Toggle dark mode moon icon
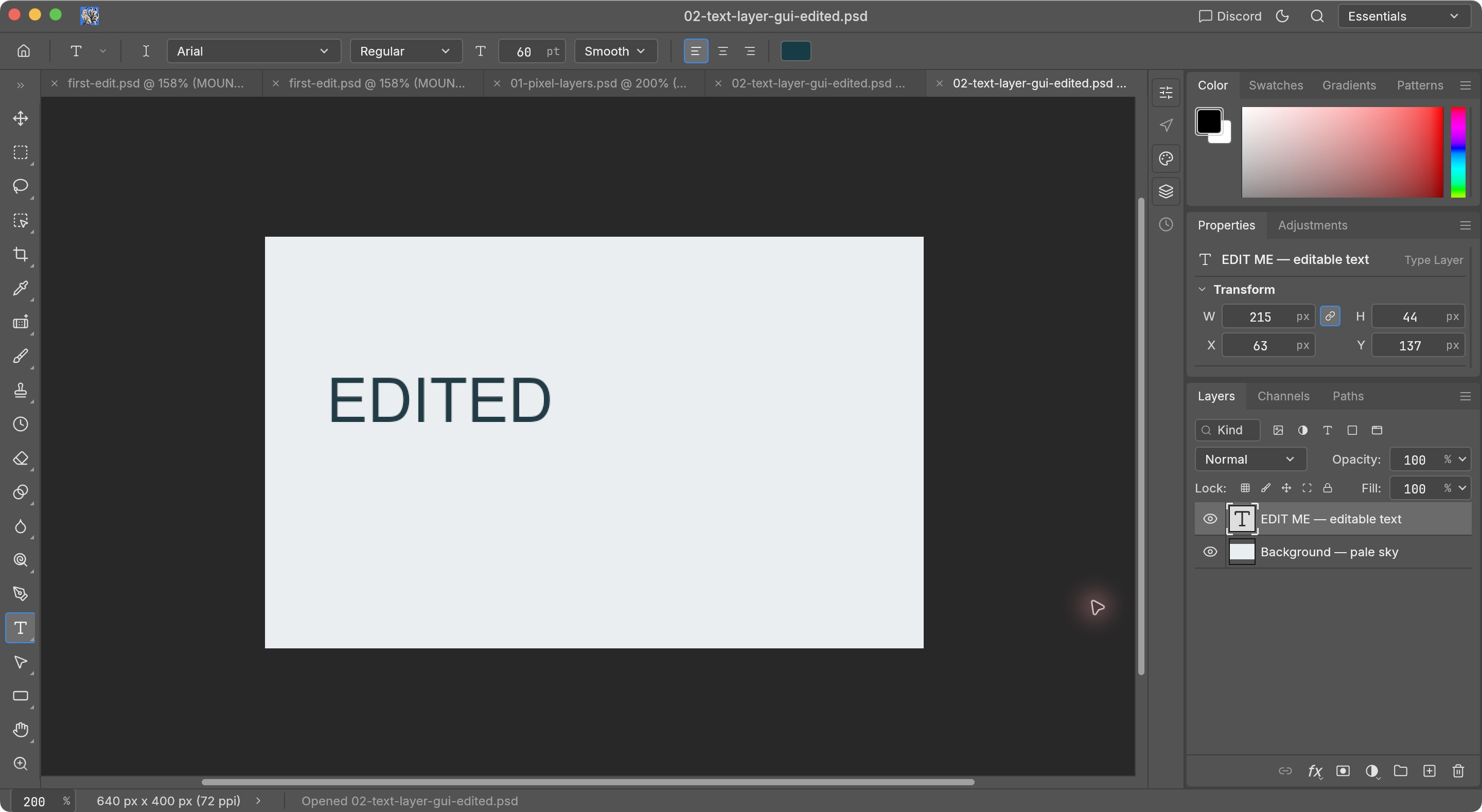The width and height of the screenshot is (1482, 812). [x=1282, y=16]
